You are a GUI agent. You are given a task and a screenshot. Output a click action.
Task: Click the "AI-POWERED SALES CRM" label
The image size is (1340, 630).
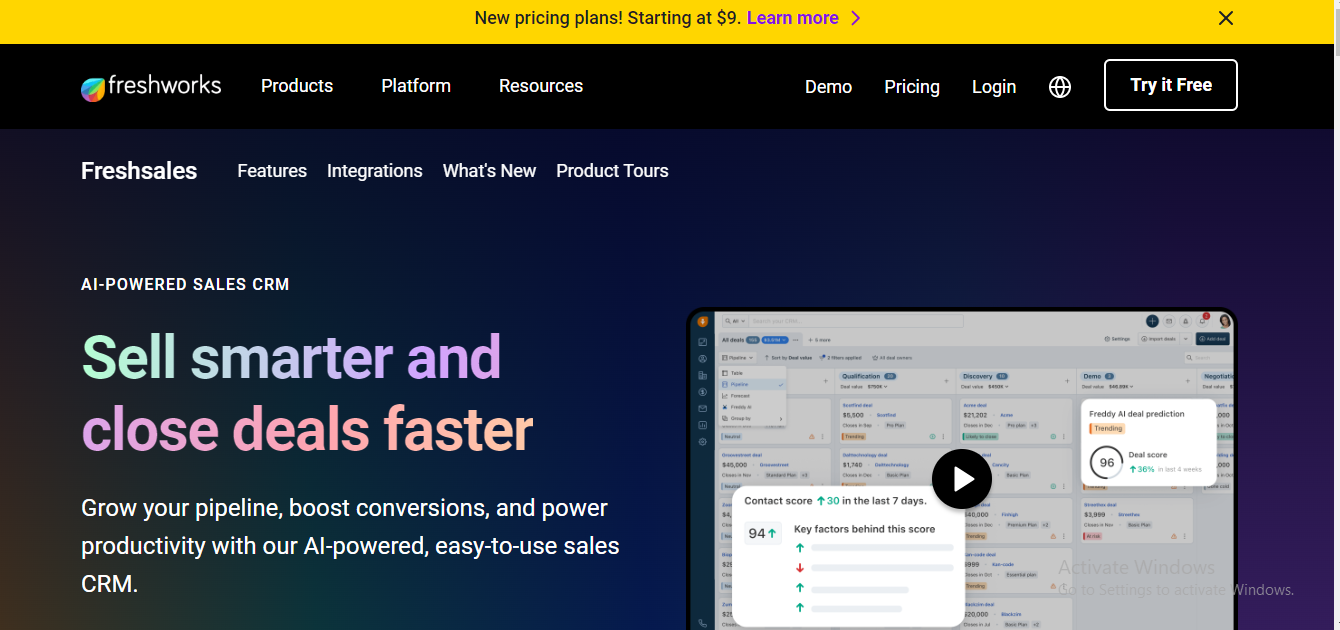[x=185, y=284]
